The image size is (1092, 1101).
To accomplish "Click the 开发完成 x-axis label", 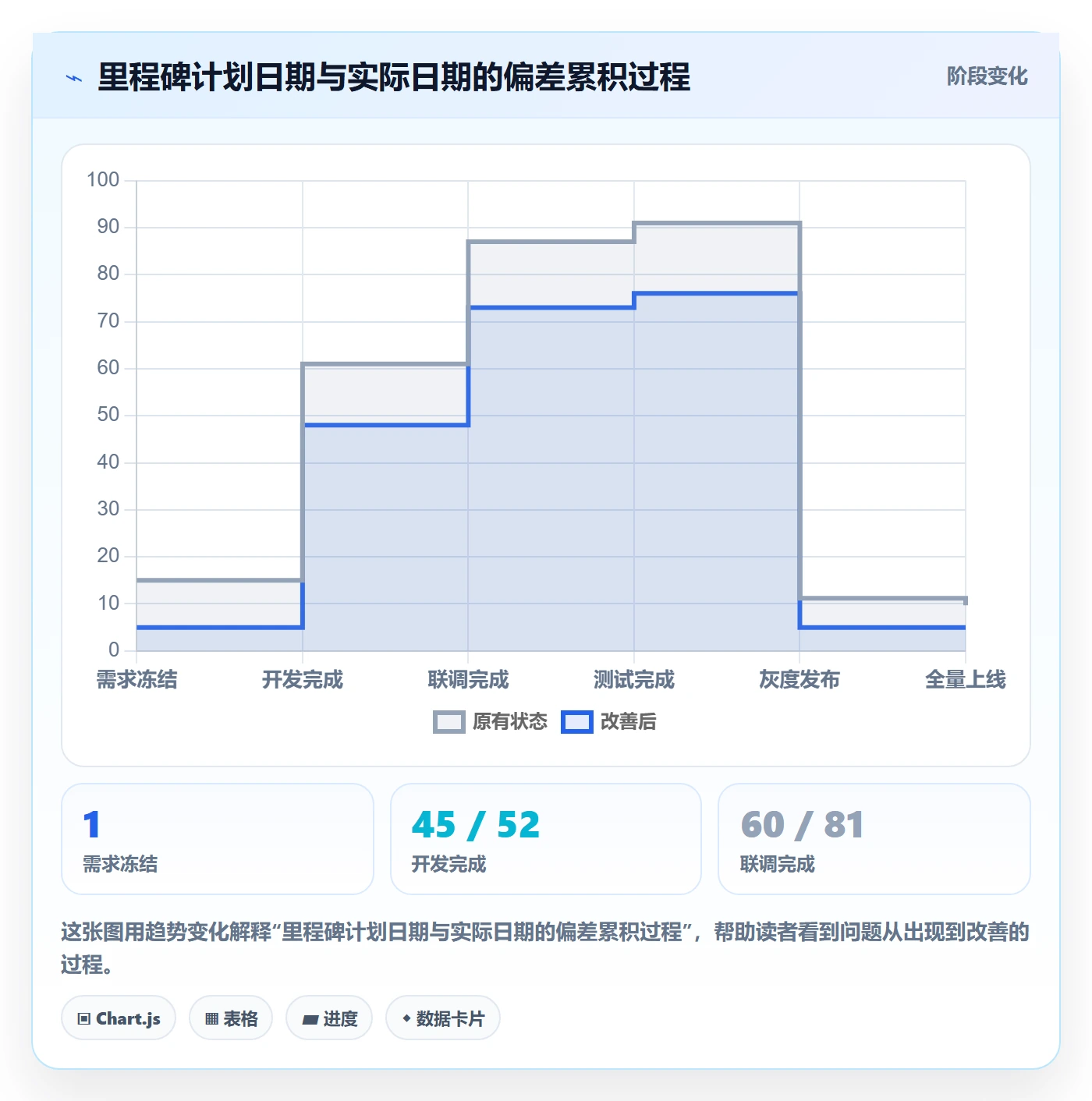I will (303, 680).
